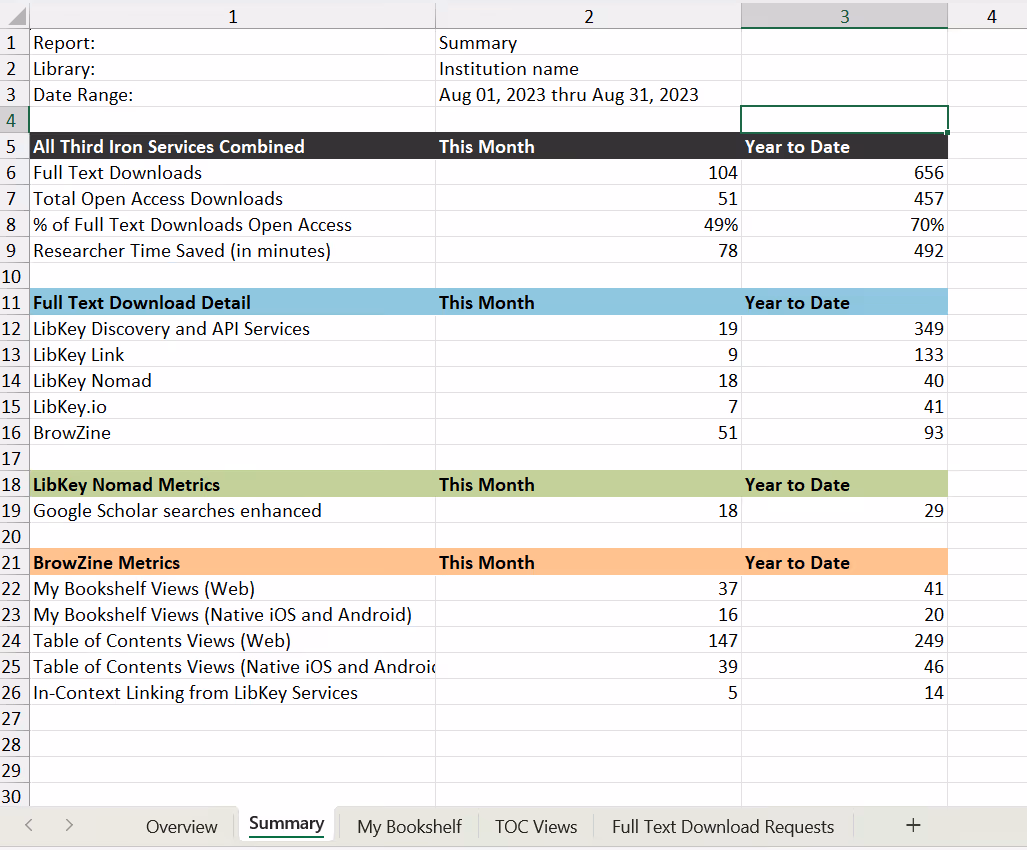Select column 4 header

coord(991,16)
